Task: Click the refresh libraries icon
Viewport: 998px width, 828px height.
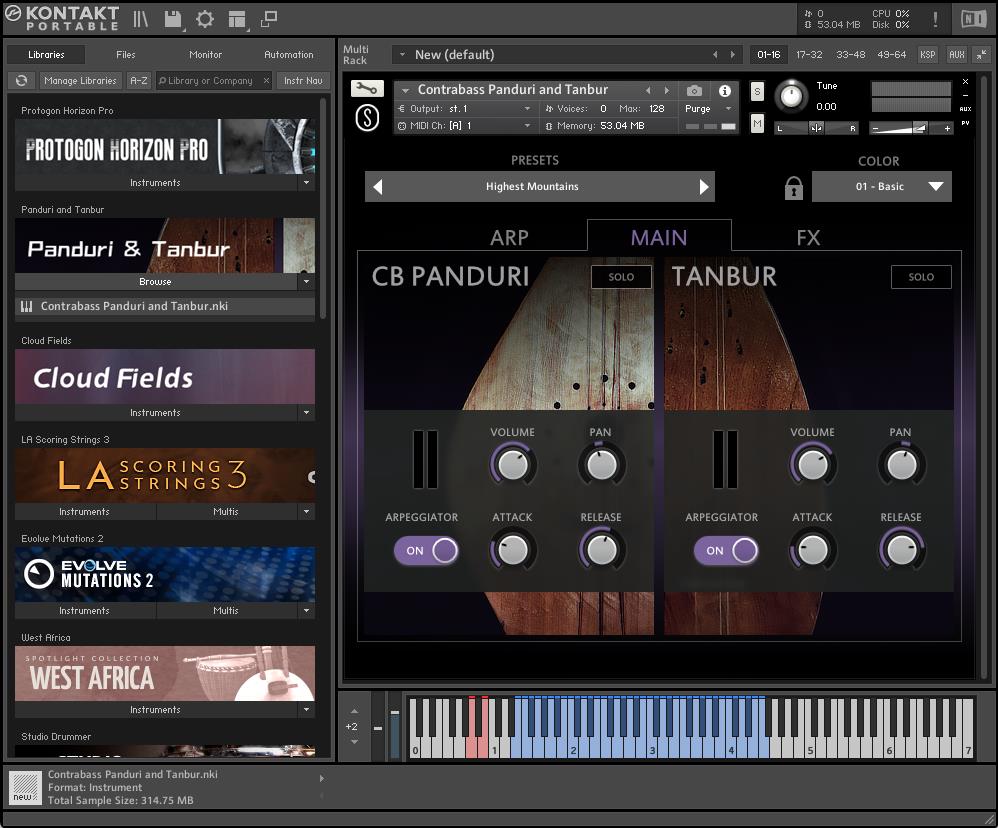Action: [21, 81]
